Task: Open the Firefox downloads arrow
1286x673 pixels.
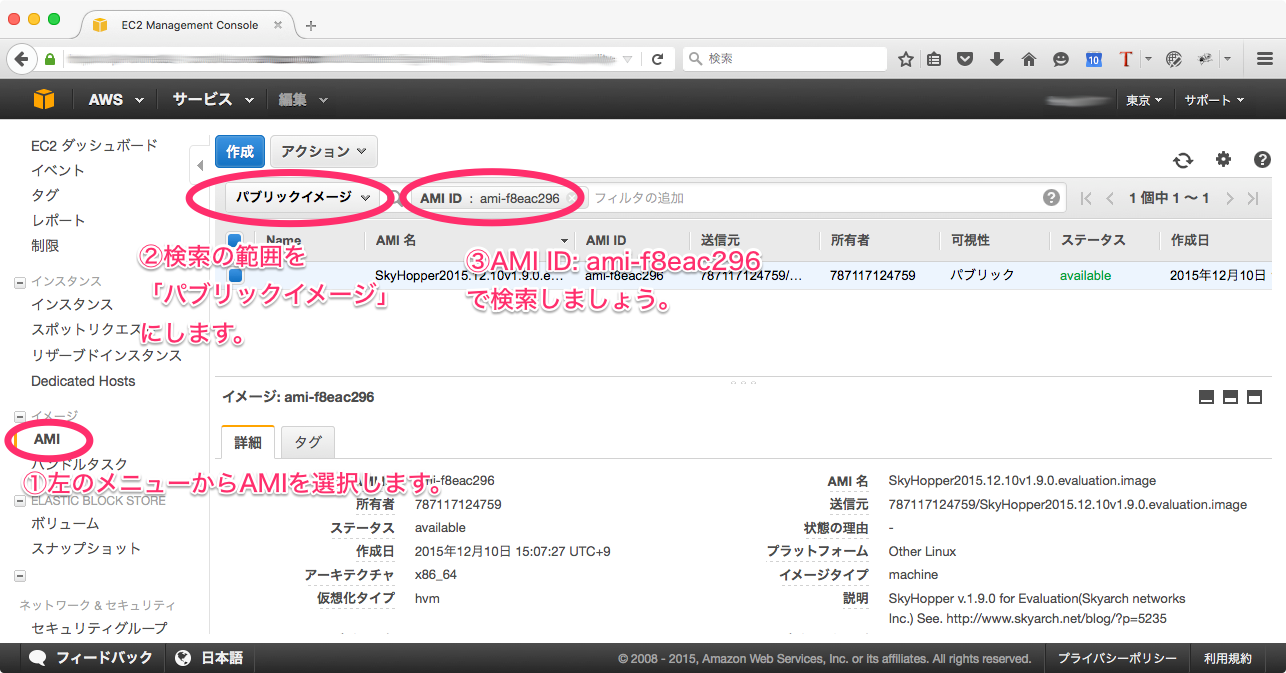Action: (997, 59)
